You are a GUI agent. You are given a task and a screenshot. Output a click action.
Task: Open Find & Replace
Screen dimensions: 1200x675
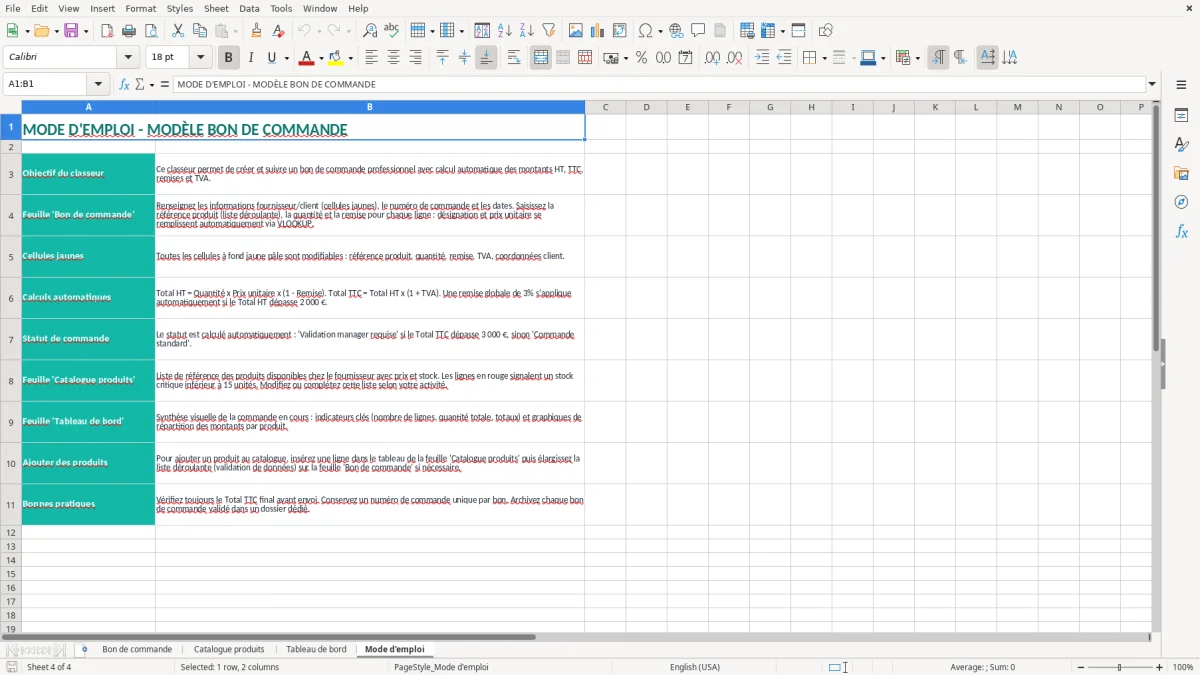pos(370,31)
